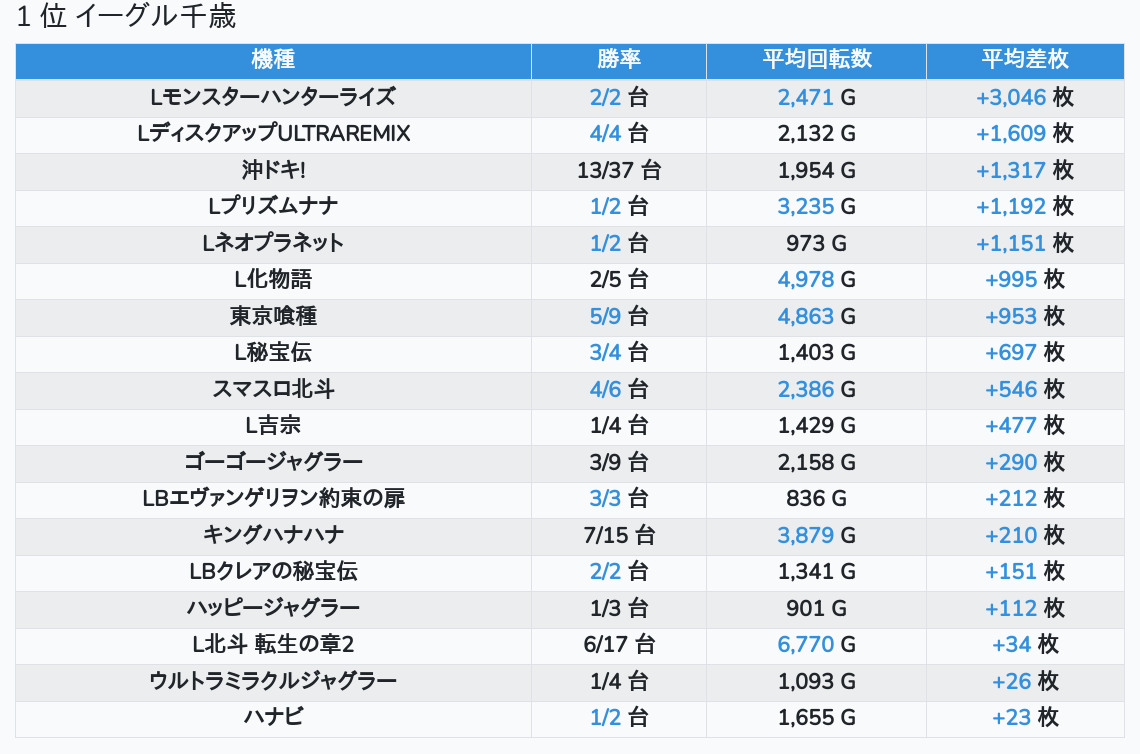
Task: Select the 平均差枚 column header
Action: click(1024, 60)
